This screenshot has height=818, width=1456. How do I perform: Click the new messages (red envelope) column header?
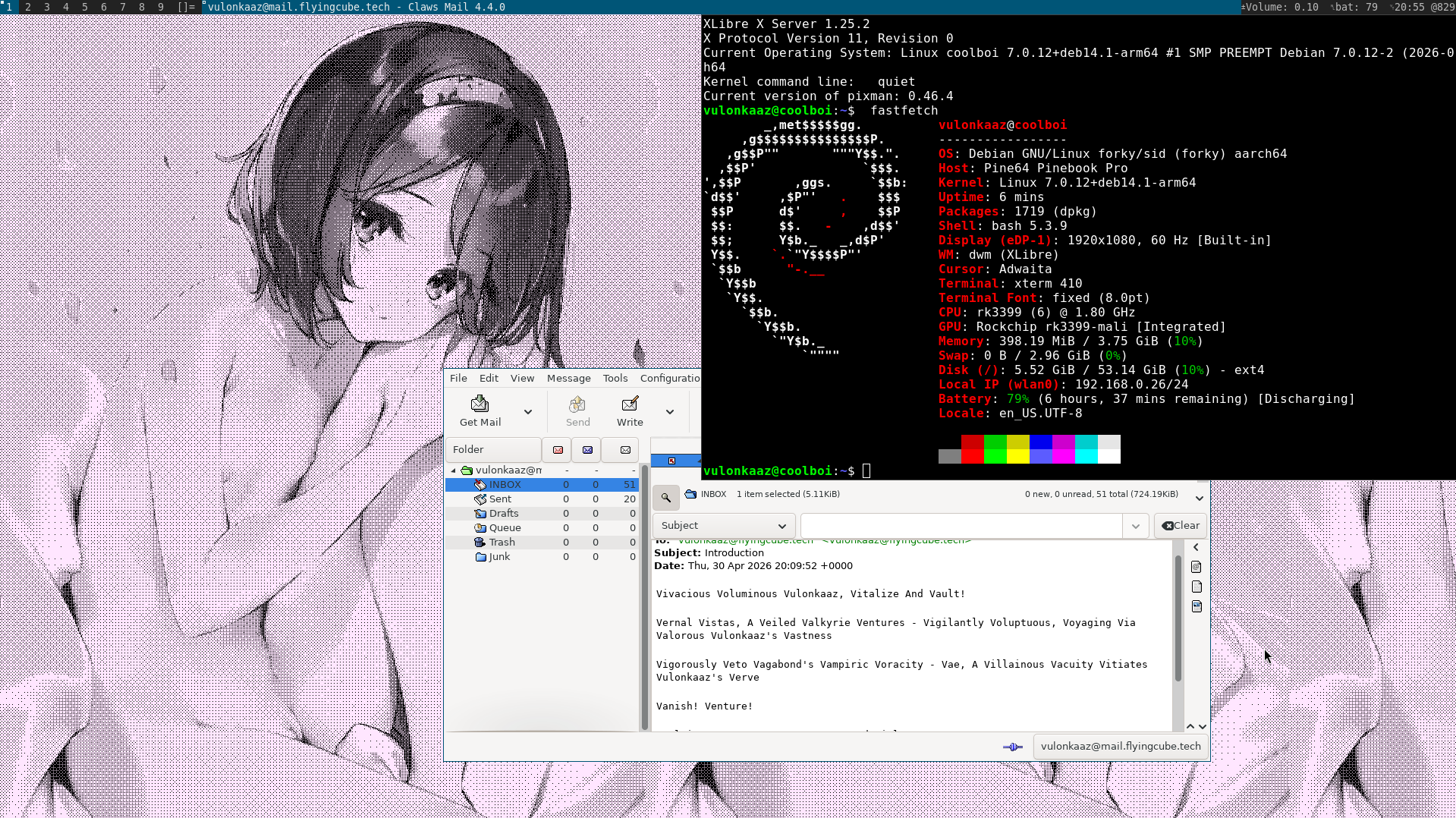pyautogui.click(x=558, y=450)
